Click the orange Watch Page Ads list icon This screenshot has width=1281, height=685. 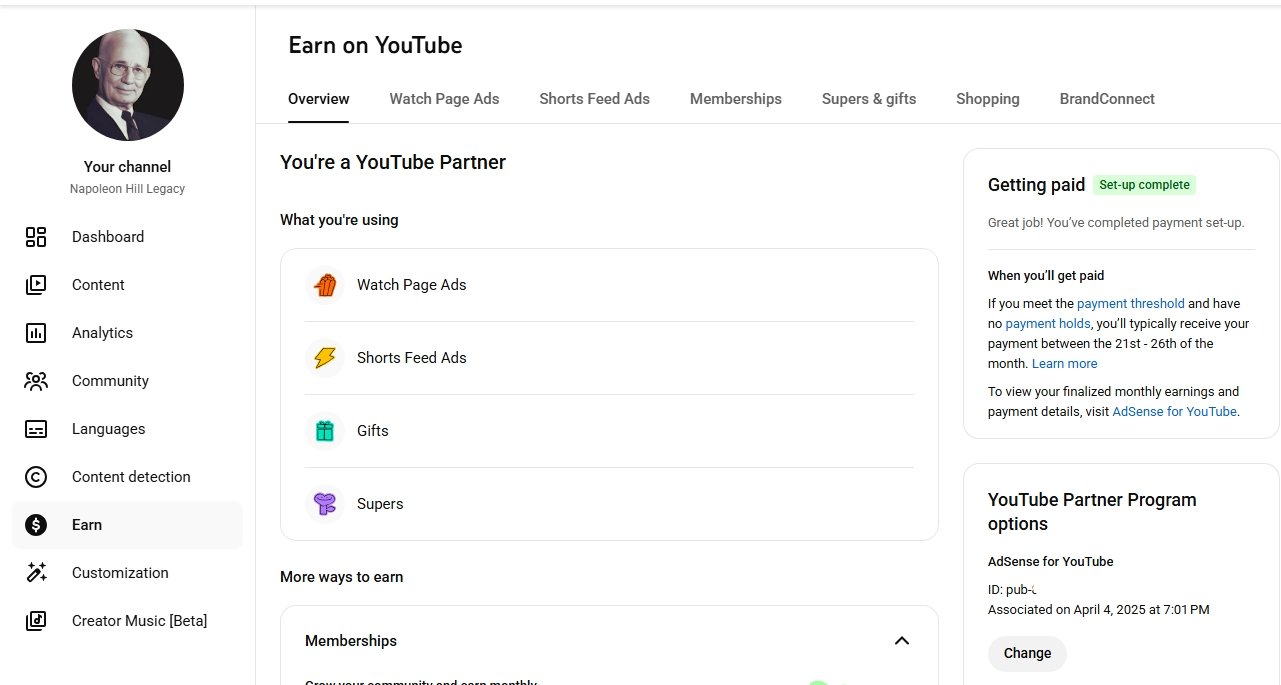[325, 285]
